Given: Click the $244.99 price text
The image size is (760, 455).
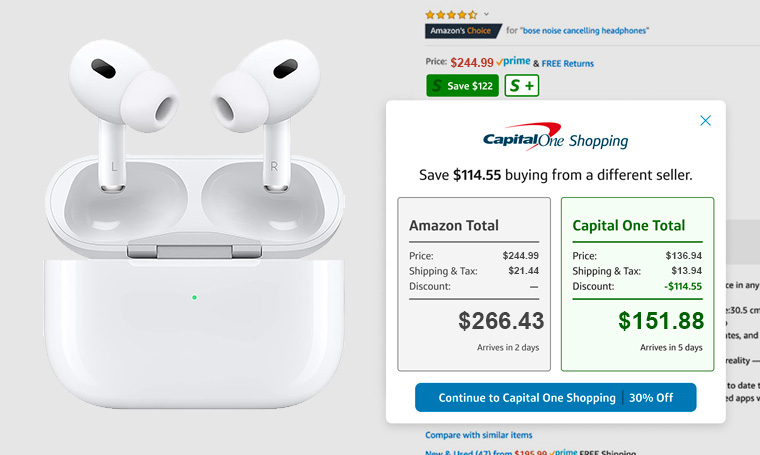Looking at the screenshot, I should coord(471,62).
